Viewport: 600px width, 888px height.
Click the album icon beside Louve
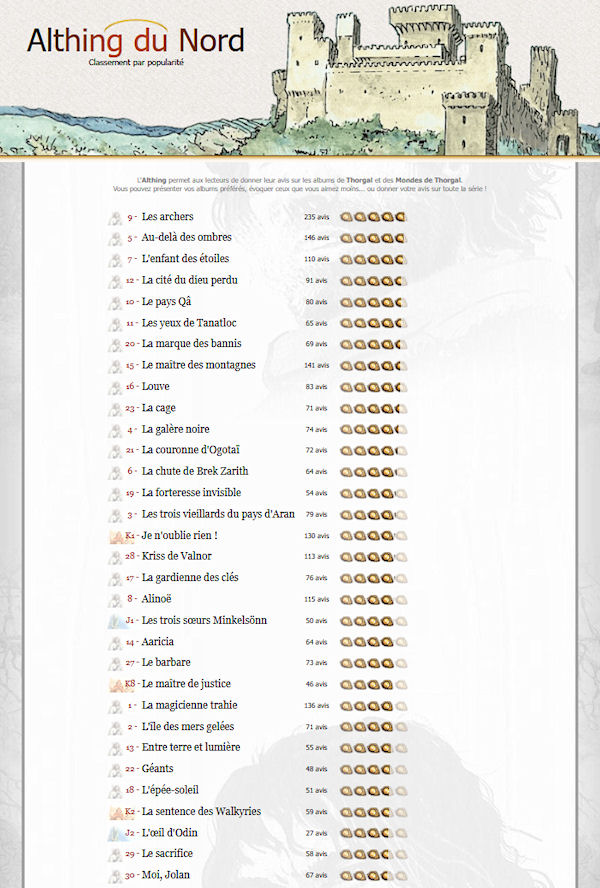115,387
